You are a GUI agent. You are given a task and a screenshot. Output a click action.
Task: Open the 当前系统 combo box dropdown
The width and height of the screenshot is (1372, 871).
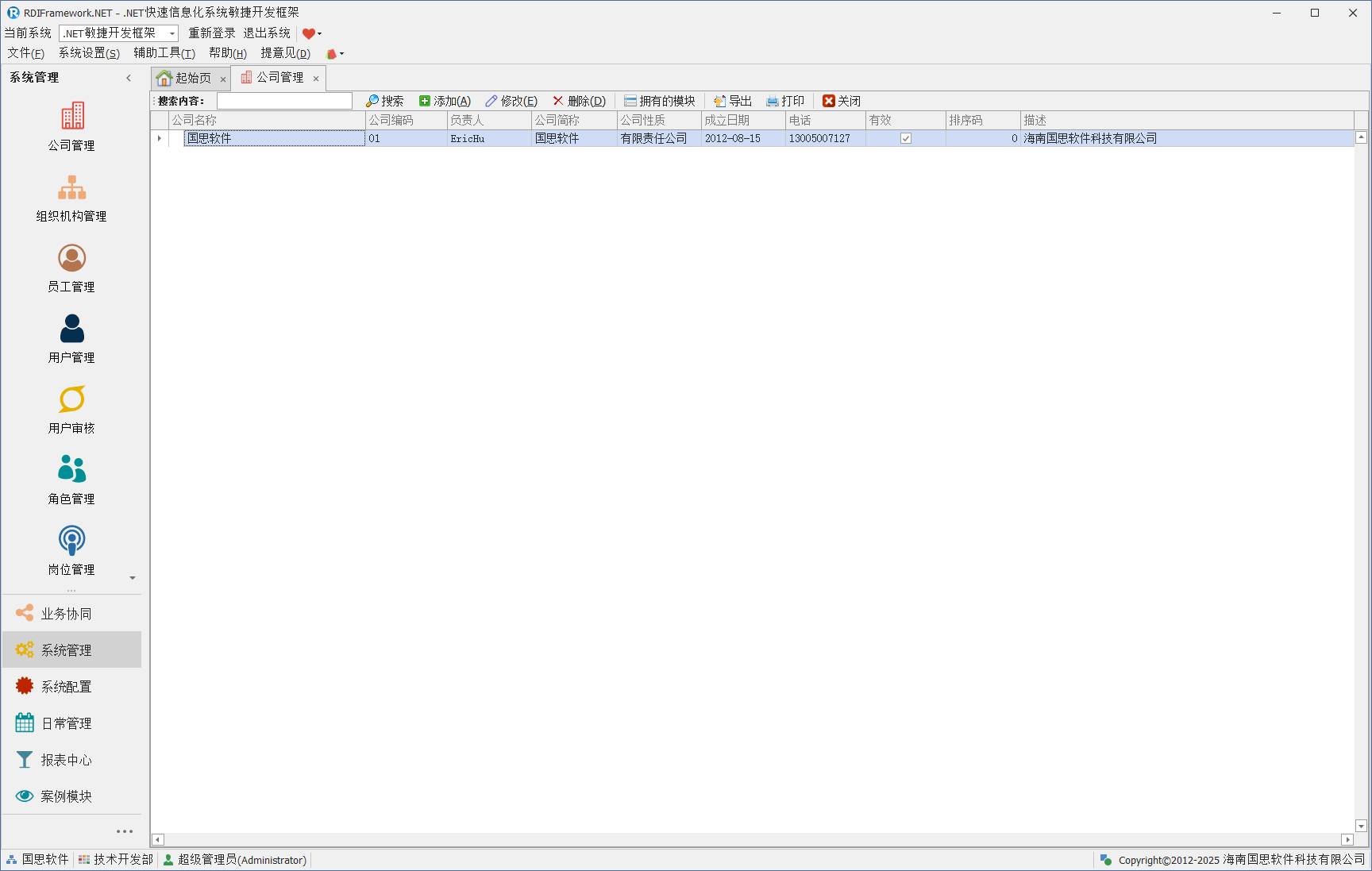pos(171,33)
